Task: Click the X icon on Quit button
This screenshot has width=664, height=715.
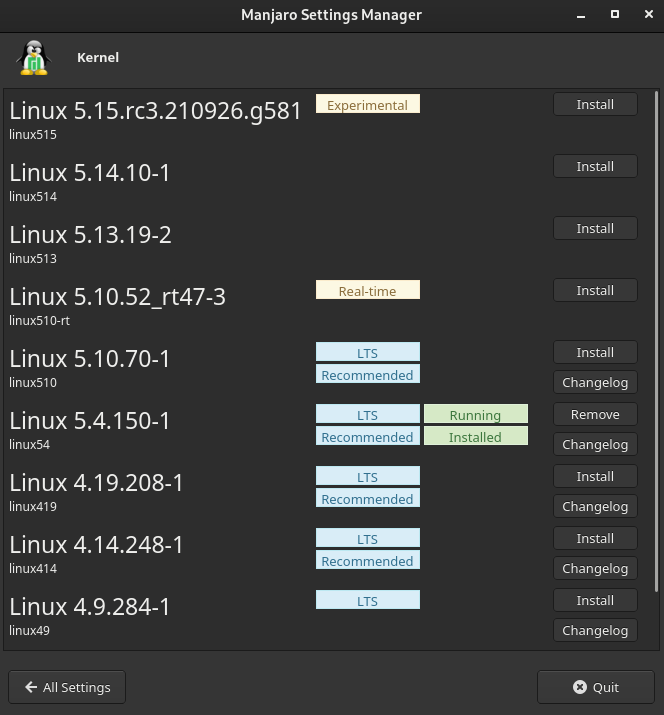Action: (x=580, y=687)
